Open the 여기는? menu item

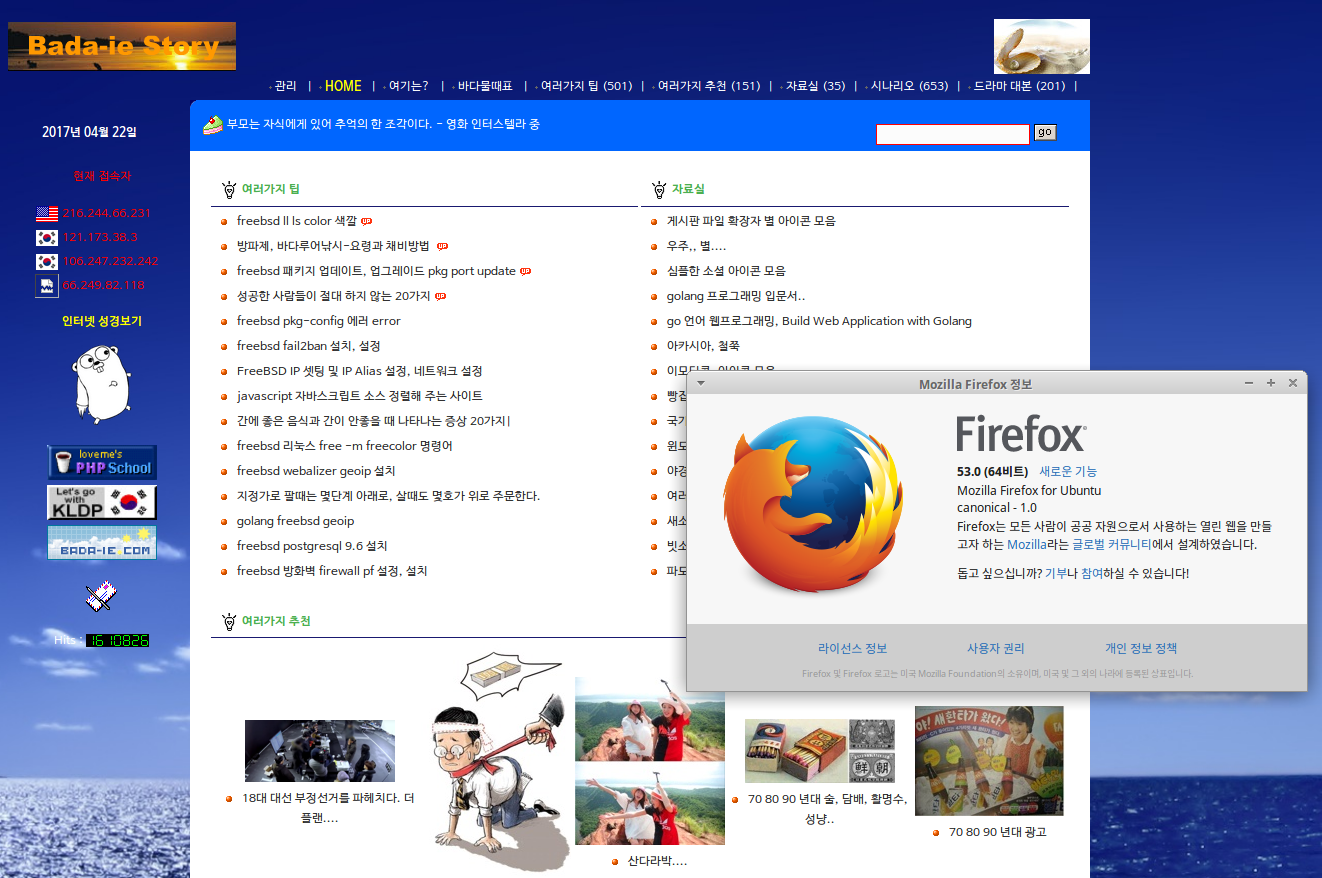(x=408, y=86)
